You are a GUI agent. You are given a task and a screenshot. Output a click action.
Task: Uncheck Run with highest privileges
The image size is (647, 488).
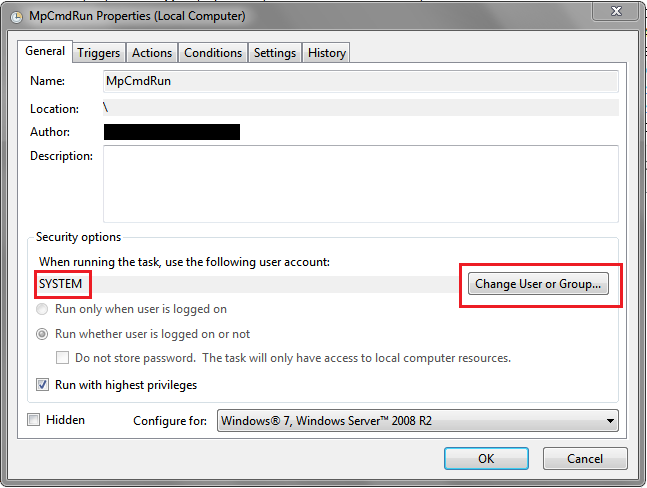(x=42, y=385)
